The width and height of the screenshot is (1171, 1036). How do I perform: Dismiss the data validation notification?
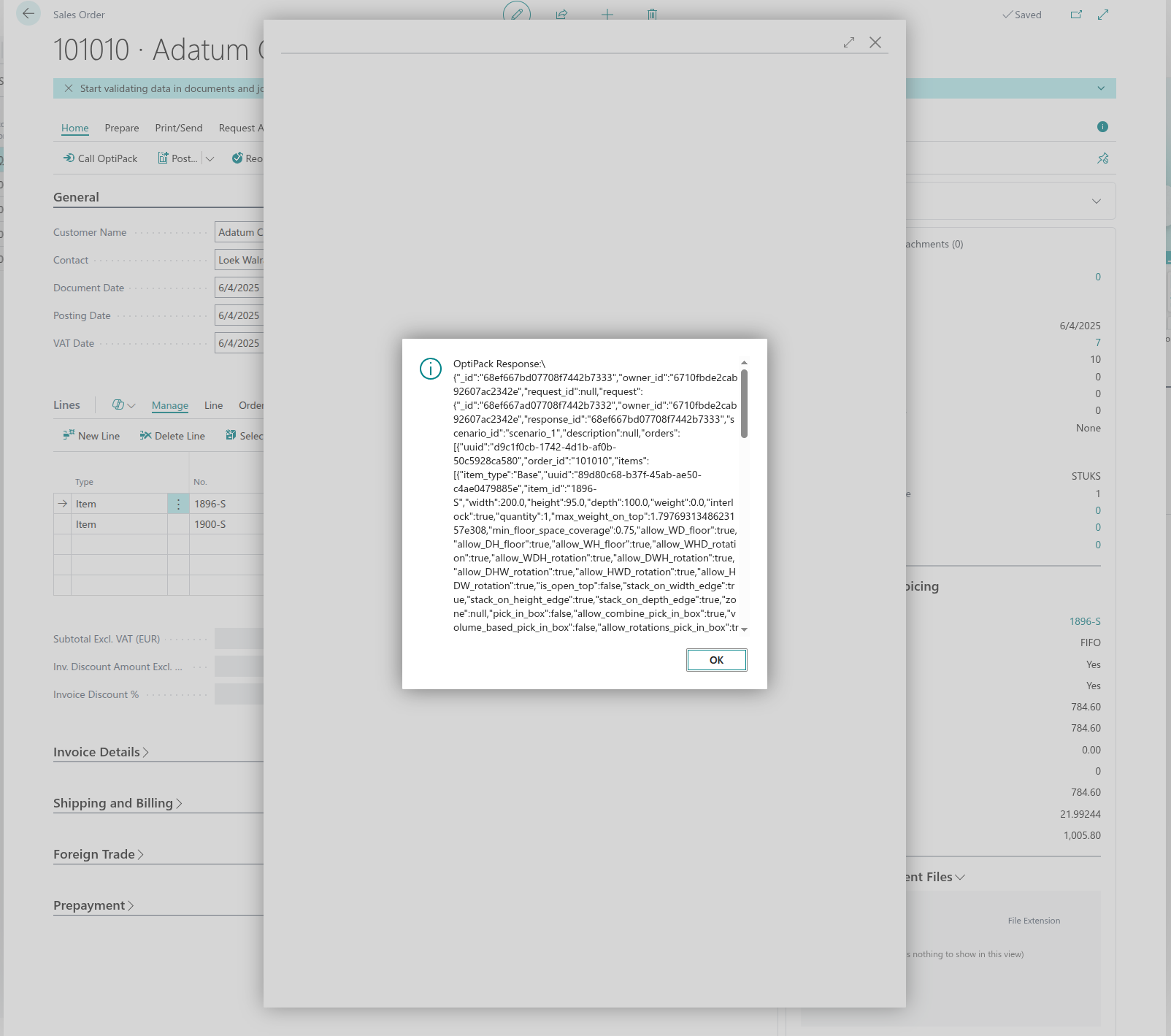point(69,88)
